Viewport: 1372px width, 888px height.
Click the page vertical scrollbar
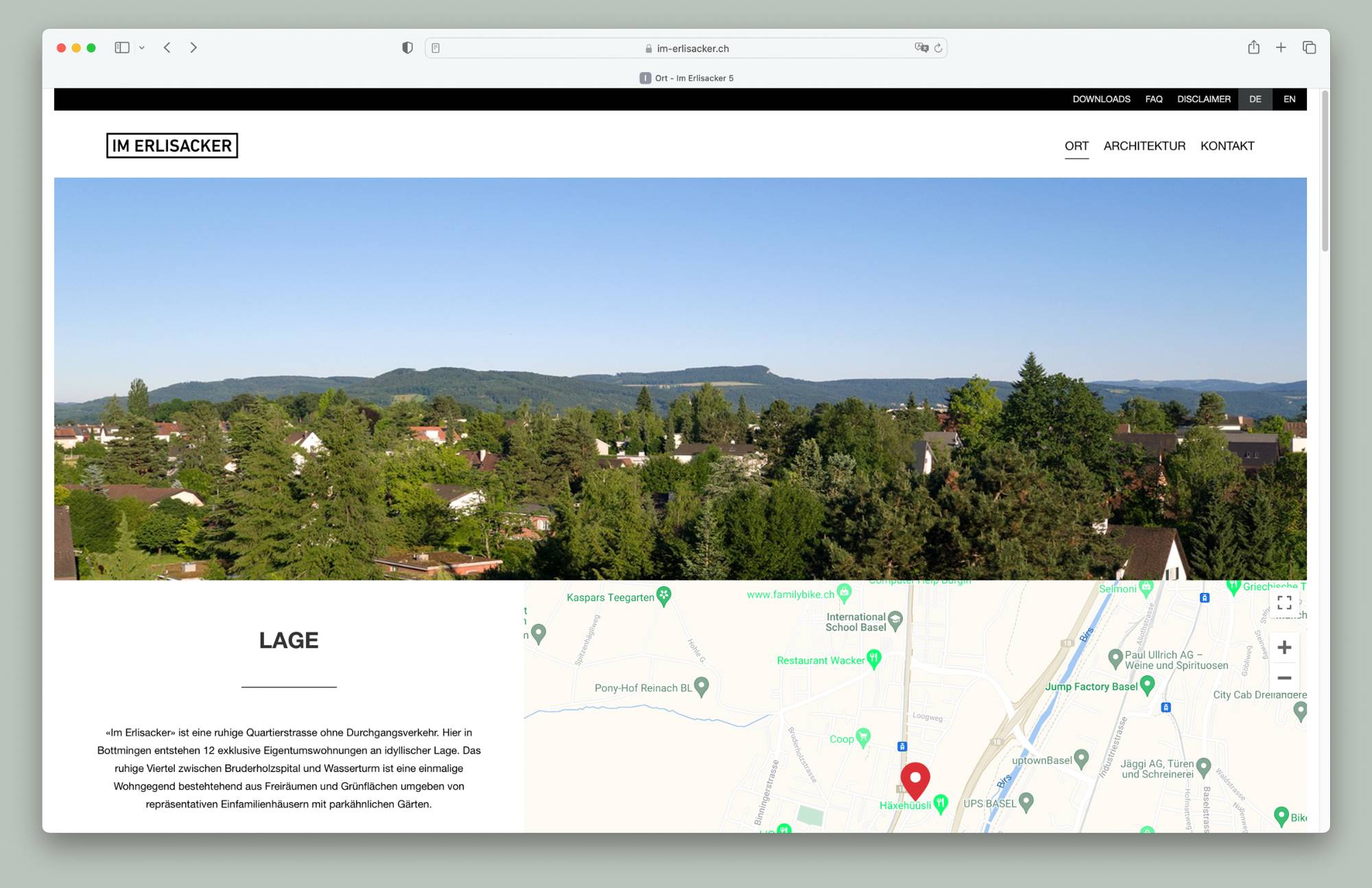pyautogui.click(x=1325, y=172)
